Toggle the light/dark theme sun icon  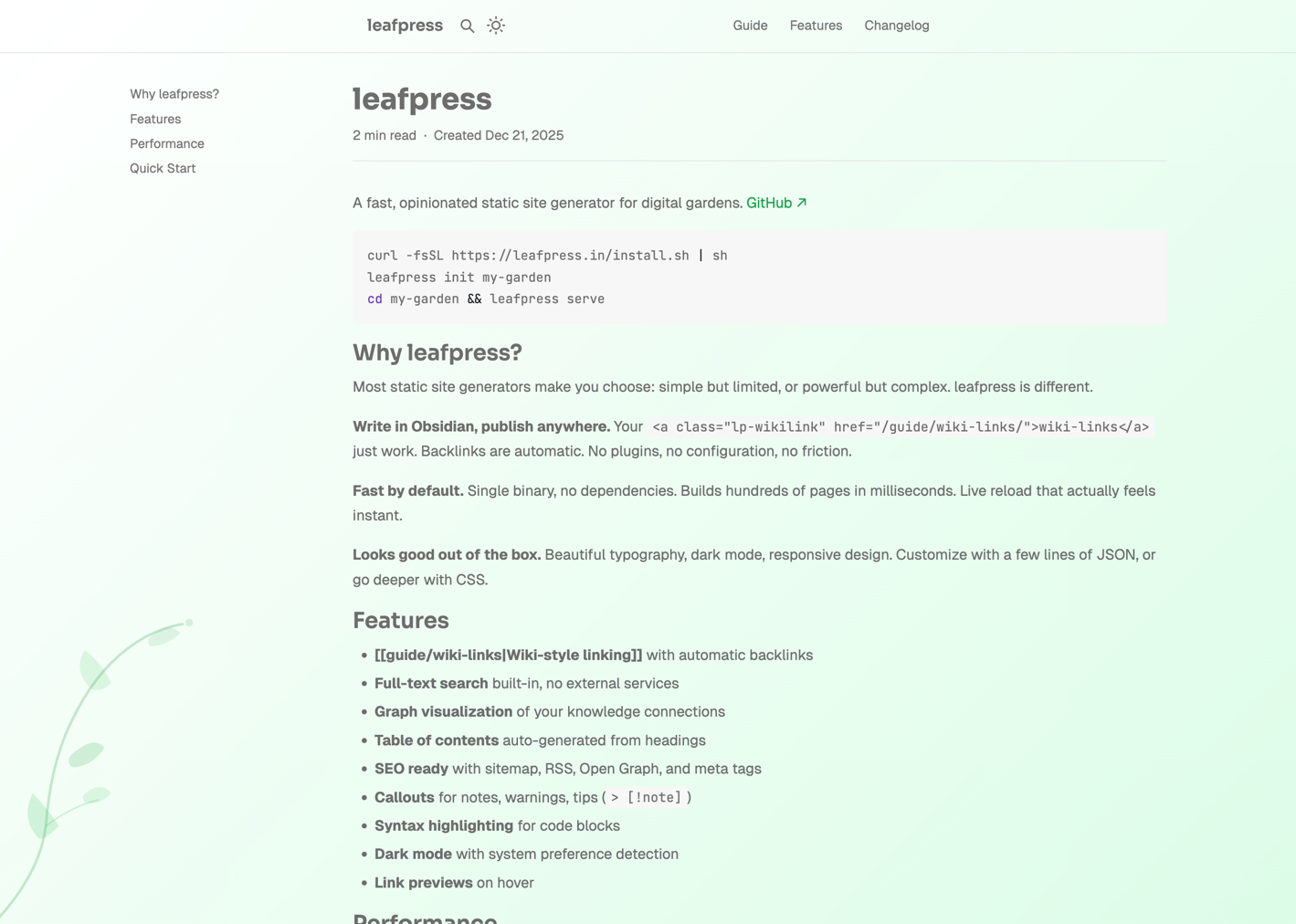(x=496, y=26)
